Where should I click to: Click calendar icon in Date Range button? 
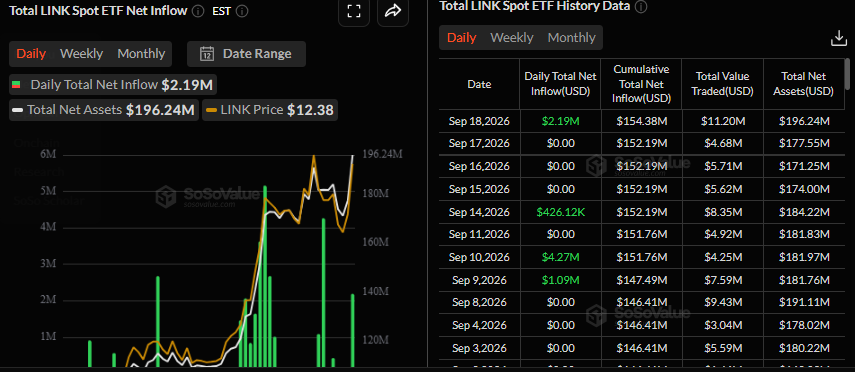tap(207, 54)
